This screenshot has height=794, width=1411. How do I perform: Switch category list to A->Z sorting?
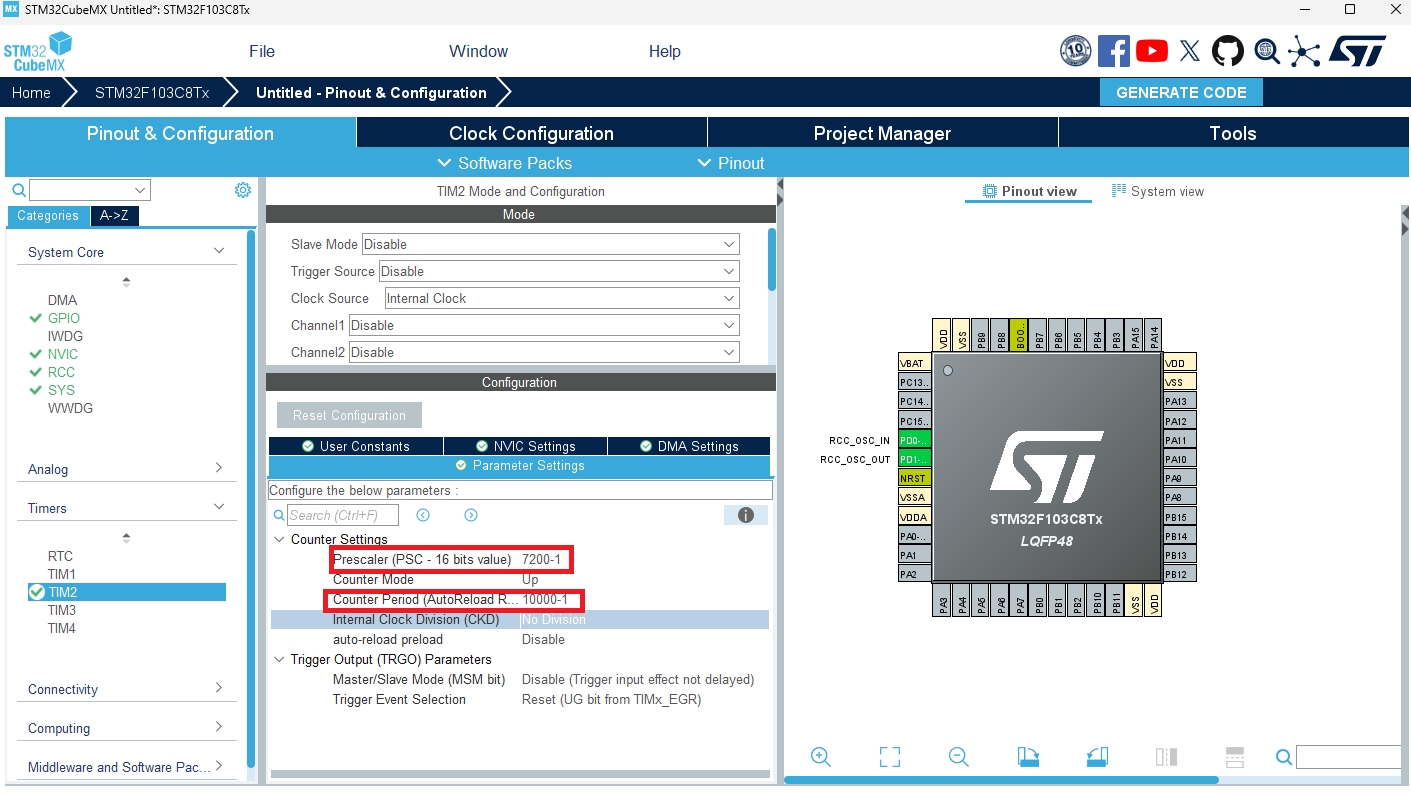tap(114, 216)
